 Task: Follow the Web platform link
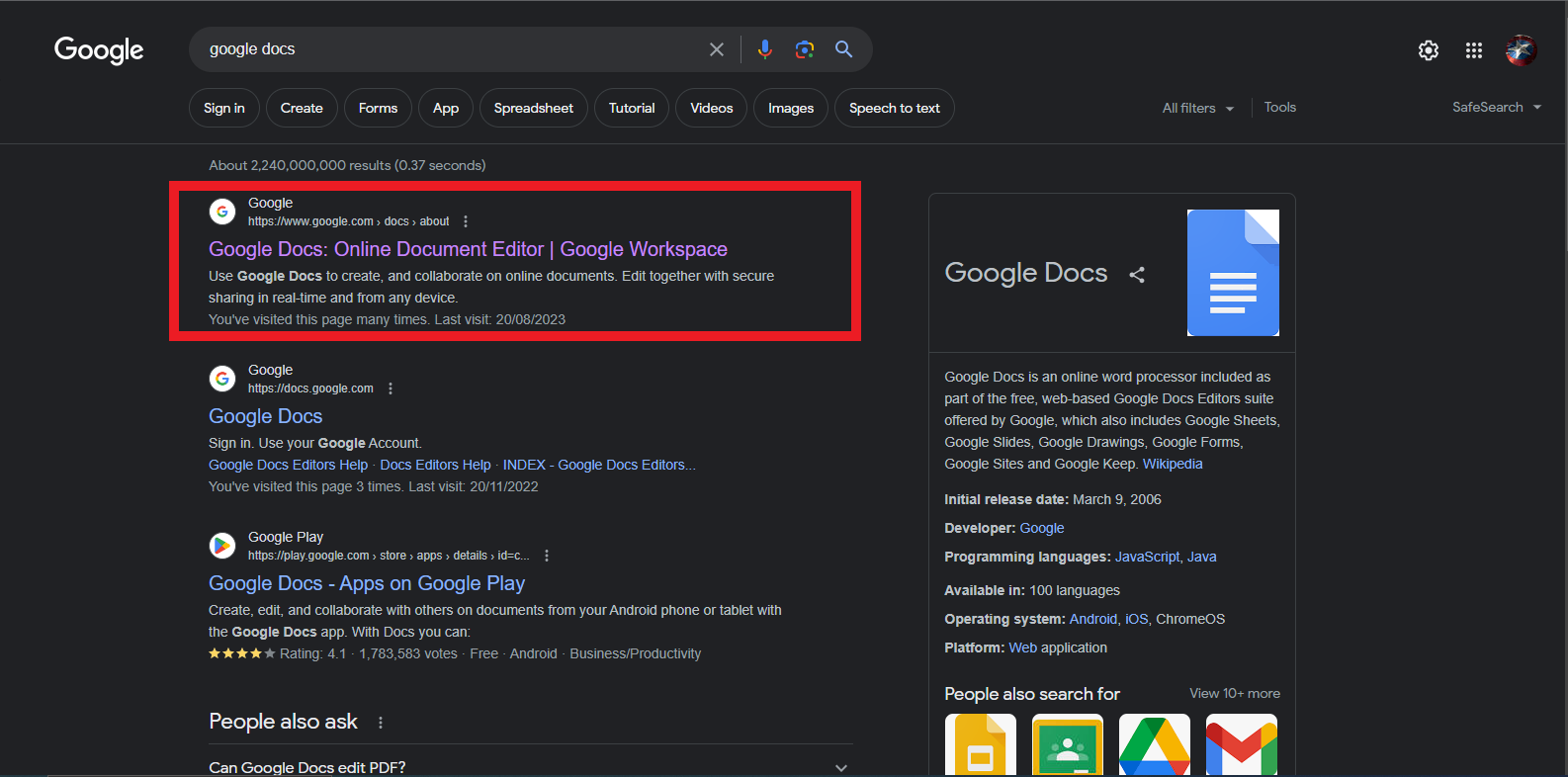1023,647
